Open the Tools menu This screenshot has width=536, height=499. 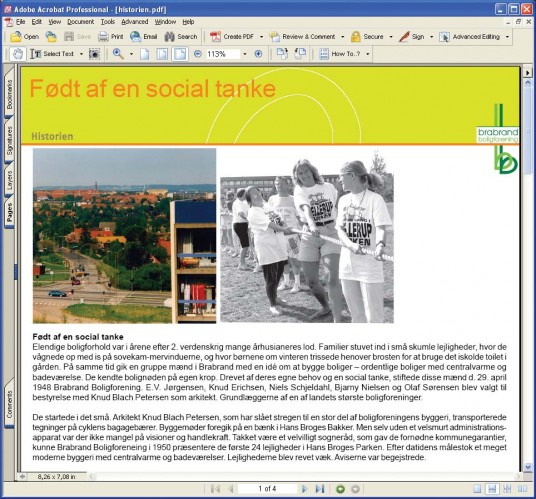108,22
